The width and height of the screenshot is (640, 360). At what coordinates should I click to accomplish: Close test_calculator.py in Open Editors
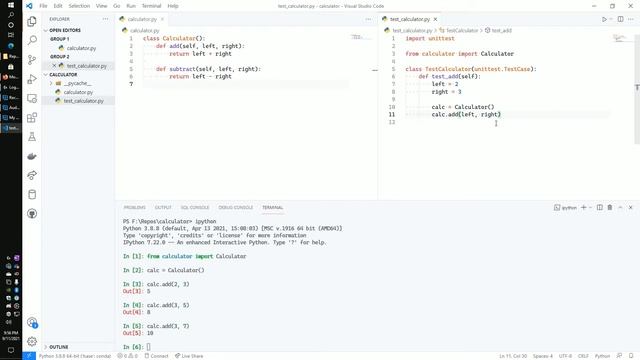pos(54,66)
